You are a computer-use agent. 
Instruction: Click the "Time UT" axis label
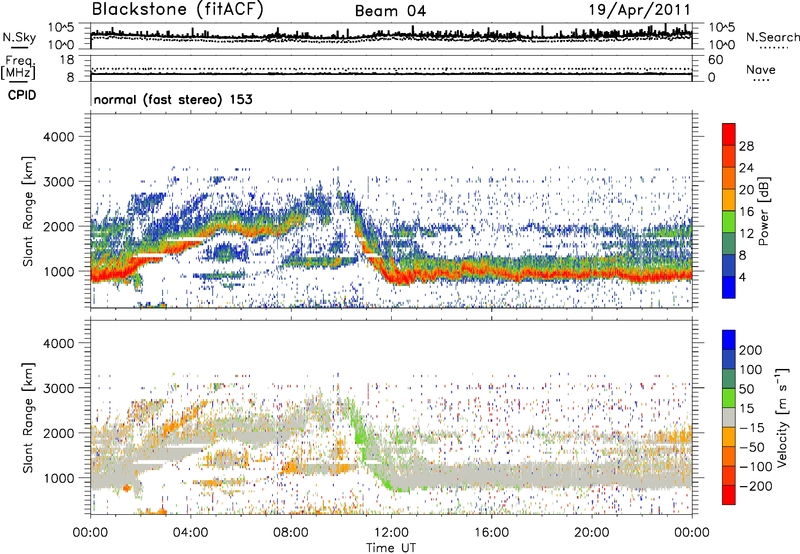tap(391, 548)
